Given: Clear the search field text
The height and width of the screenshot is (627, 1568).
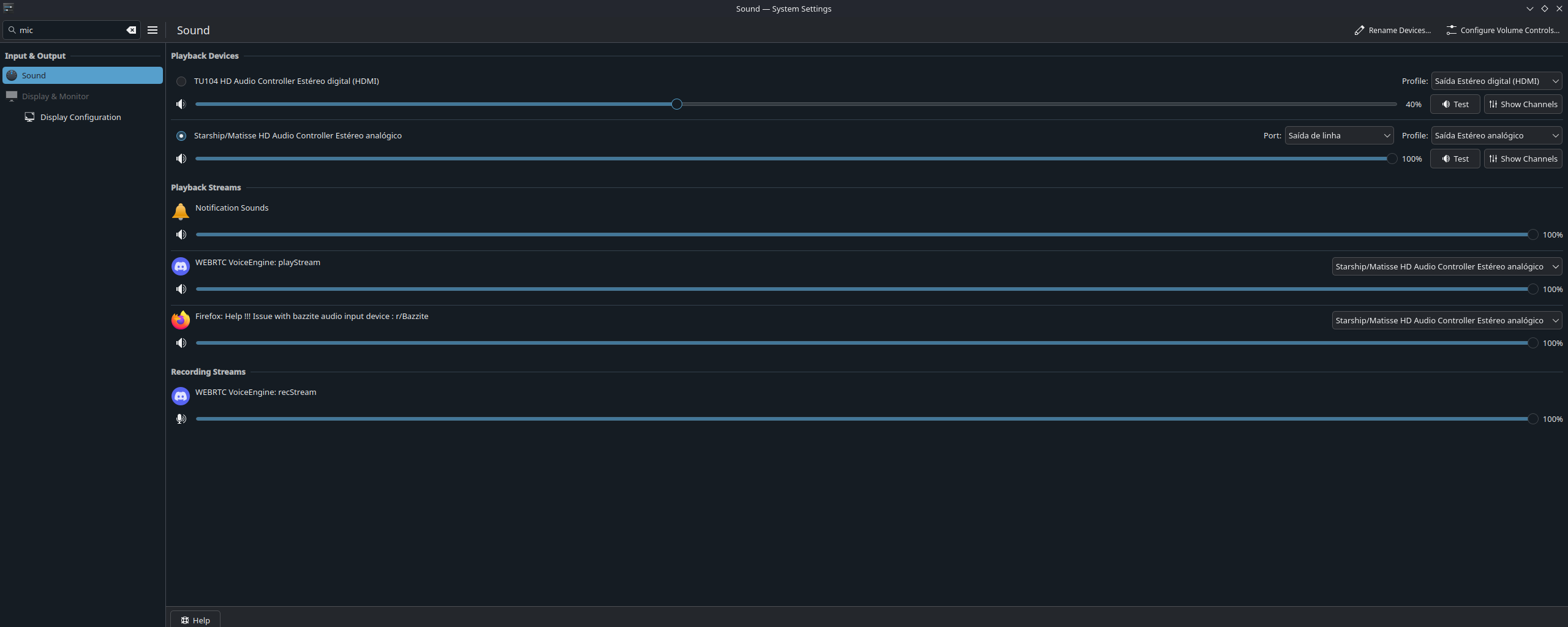Looking at the screenshot, I should point(131,30).
